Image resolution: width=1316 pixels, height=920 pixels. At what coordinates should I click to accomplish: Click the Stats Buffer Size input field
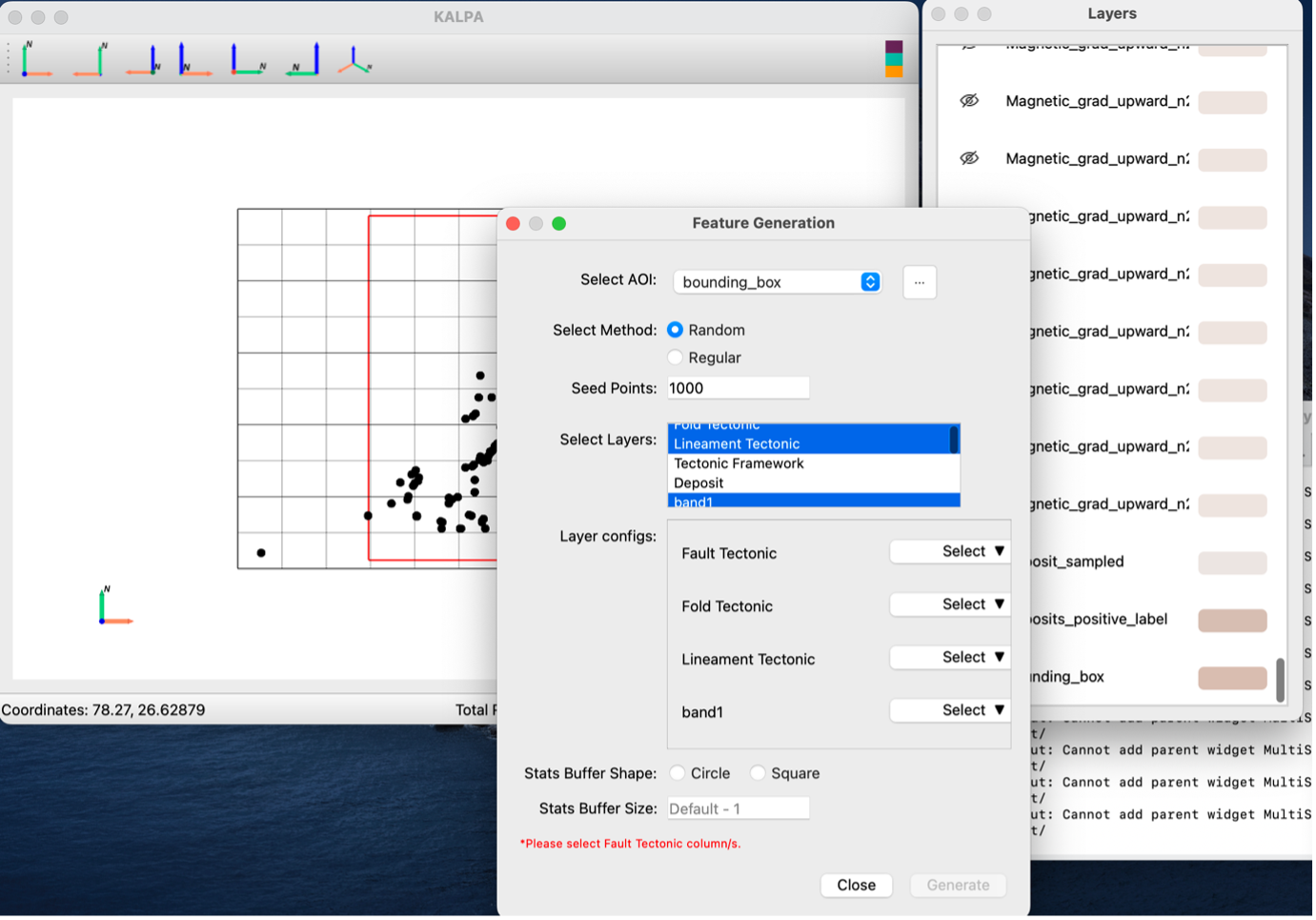738,808
